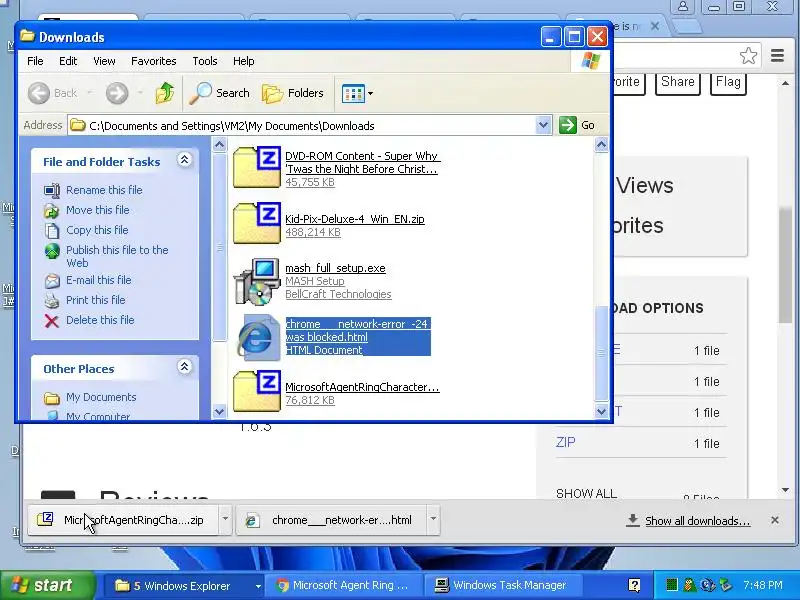This screenshot has width=800, height=600.
Task: Collapse the File and Folder Tasks panel
Action: point(184,160)
